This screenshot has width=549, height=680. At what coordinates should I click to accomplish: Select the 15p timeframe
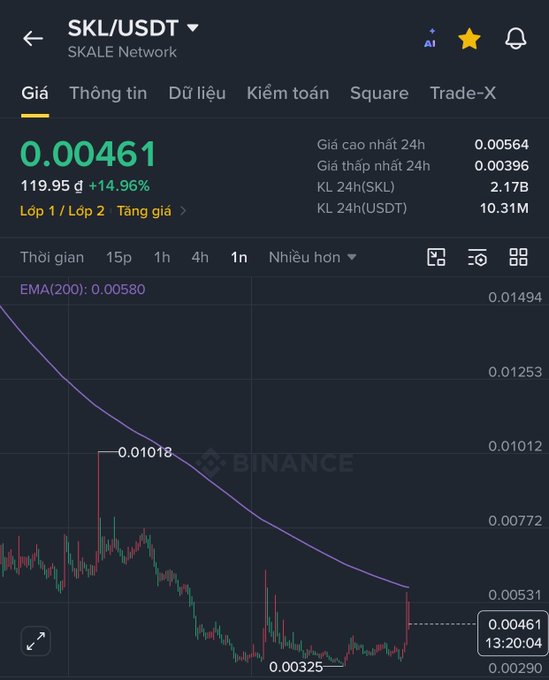(119, 258)
